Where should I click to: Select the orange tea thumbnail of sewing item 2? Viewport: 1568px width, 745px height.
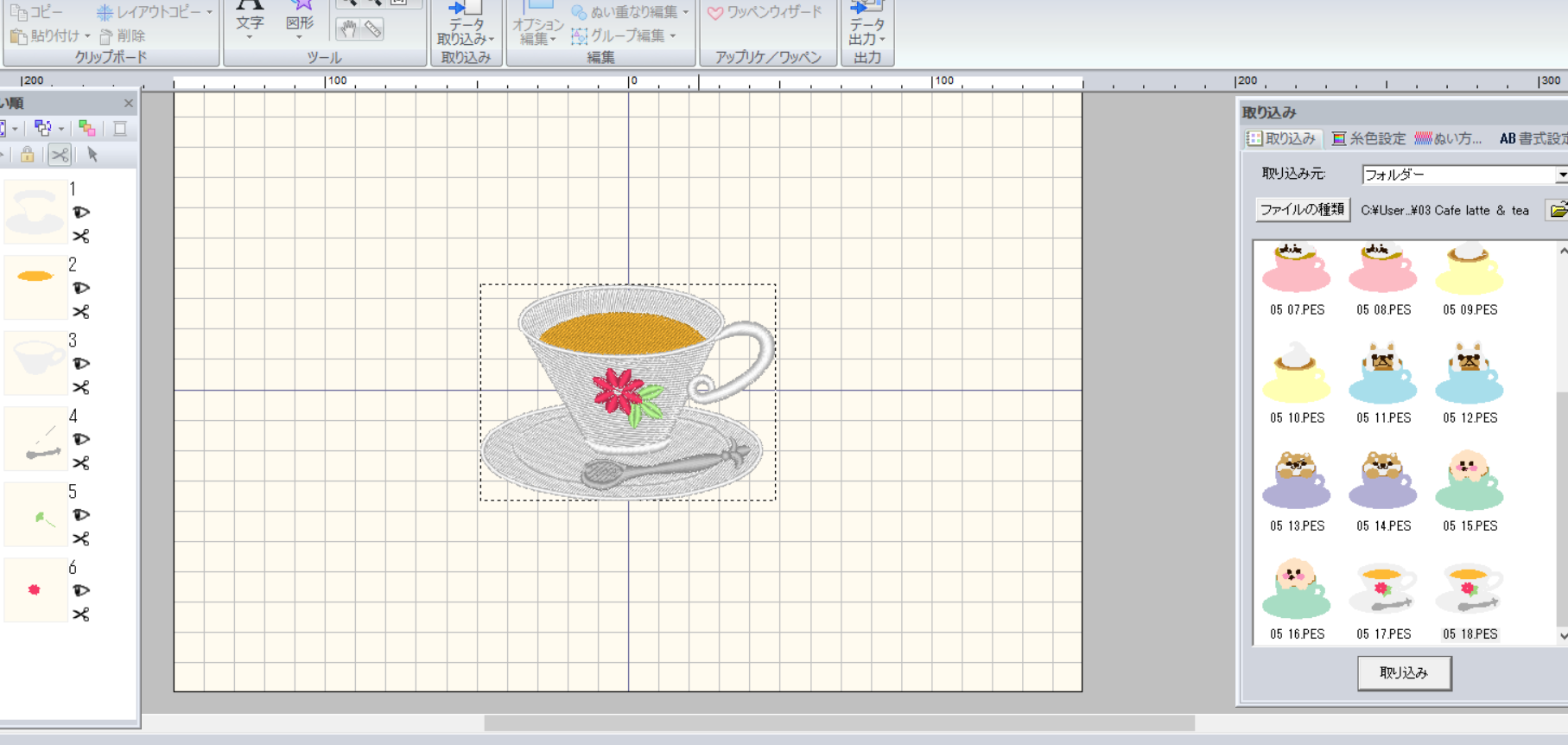tap(35, 287)
